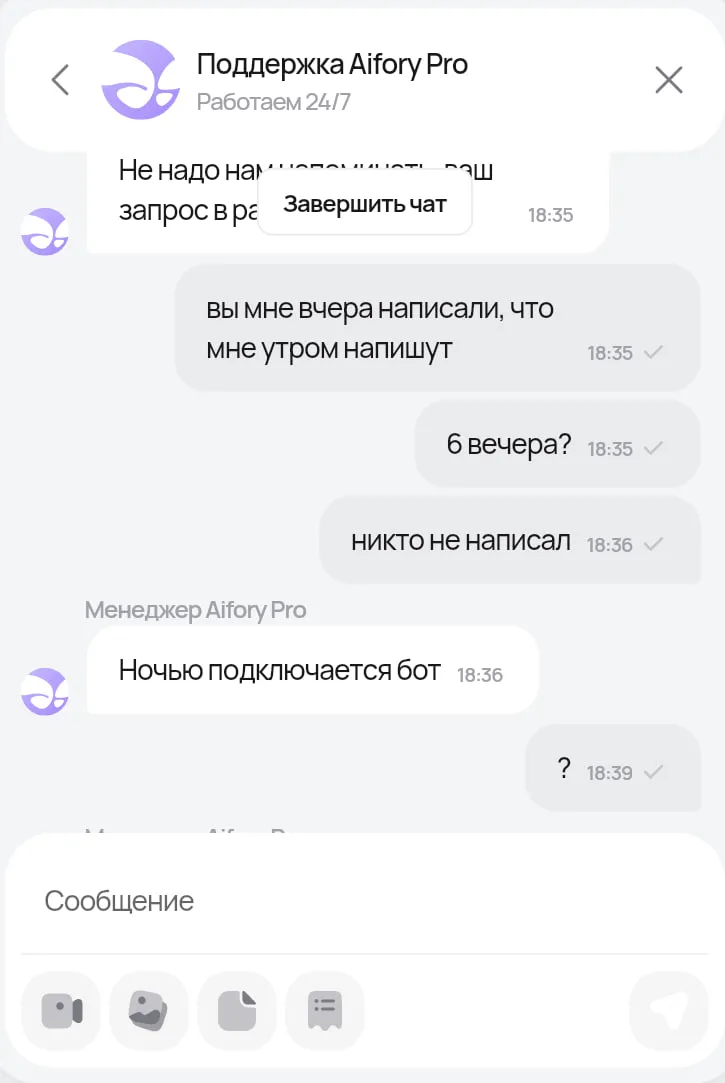Click the manager avatar beside "Ночью подключается бот"
This screenshot has height=1083, width=725.
(44, 691)
